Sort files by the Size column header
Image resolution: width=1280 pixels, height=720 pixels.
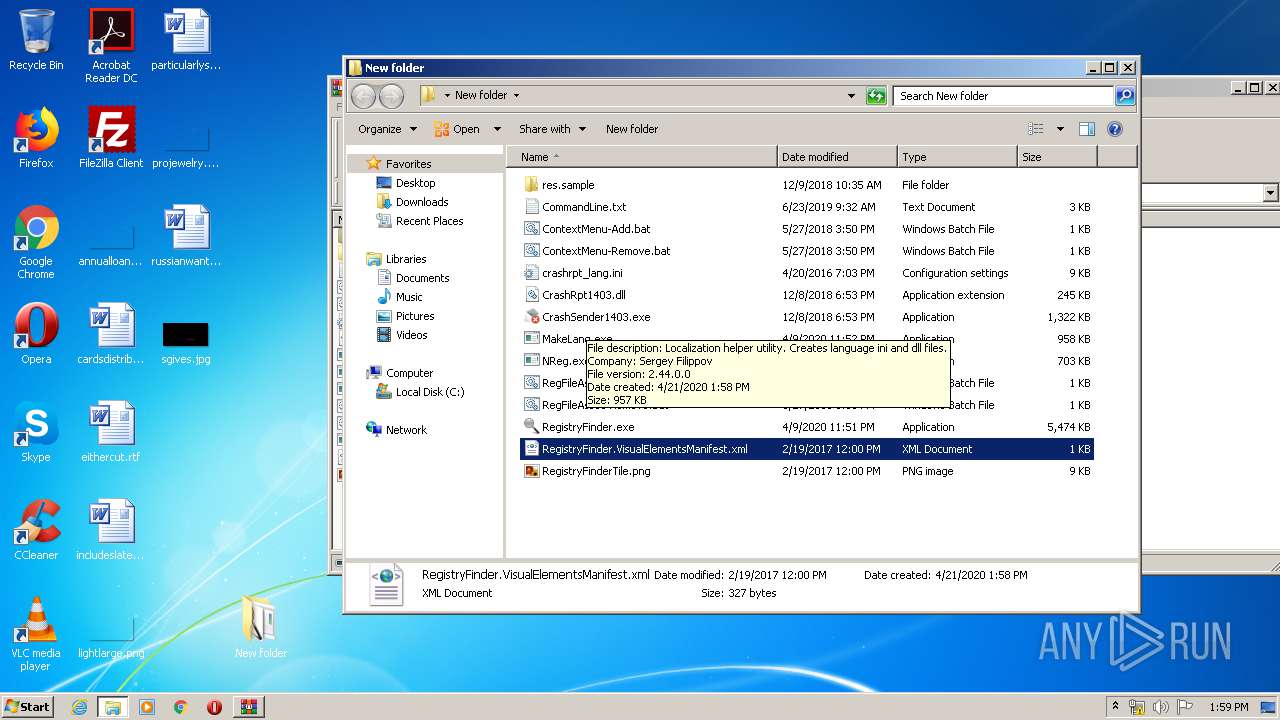pos(1057,157)
